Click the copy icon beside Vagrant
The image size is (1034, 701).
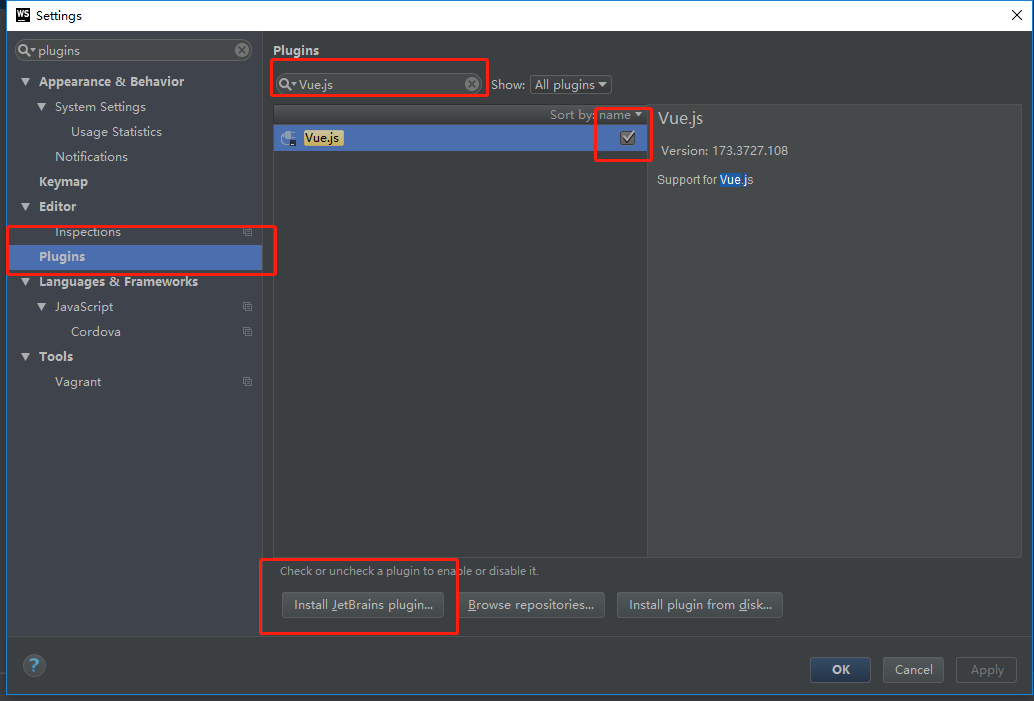point(247,382)
